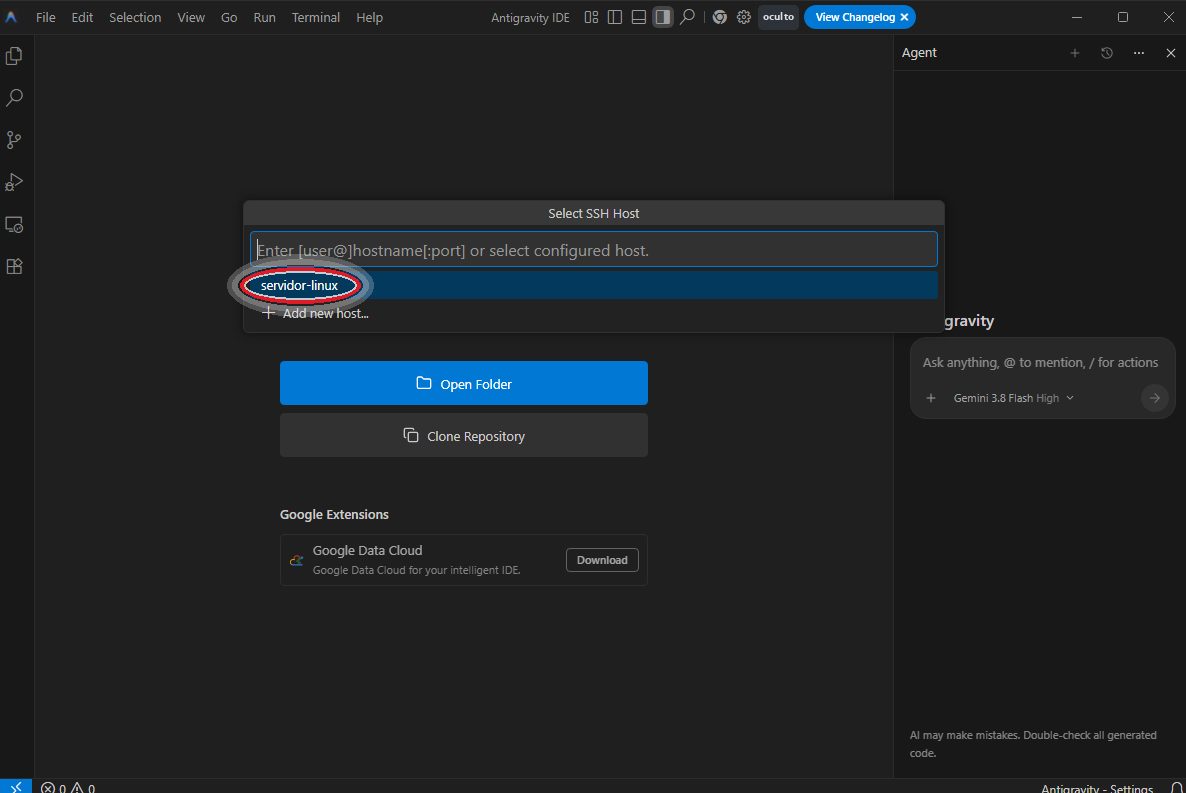
Task: Start a new Agent conversation
Action: coord(1075,53)
